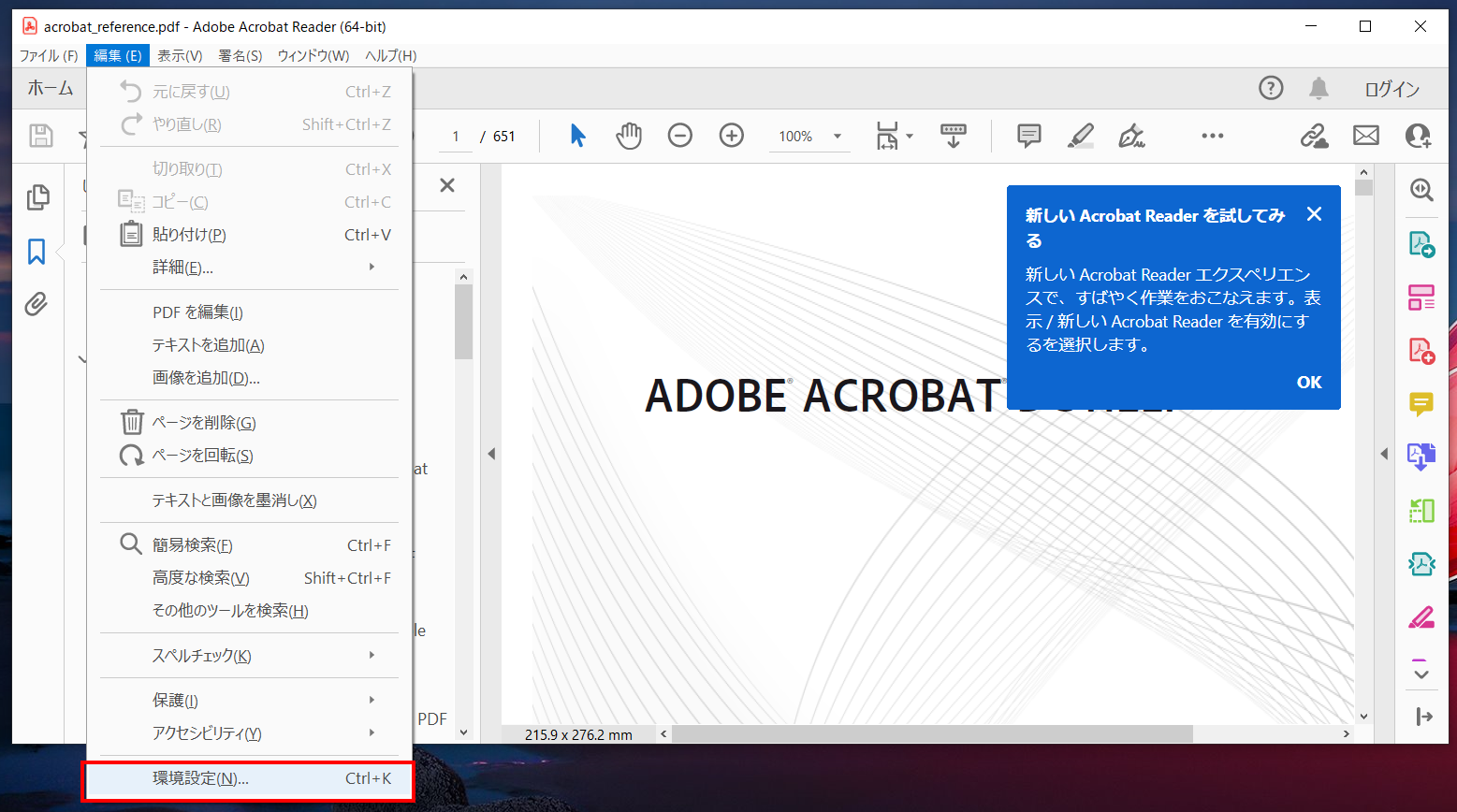Show the Bookmarks panel
The image size is (1457, 812).
tap(38, 251)
